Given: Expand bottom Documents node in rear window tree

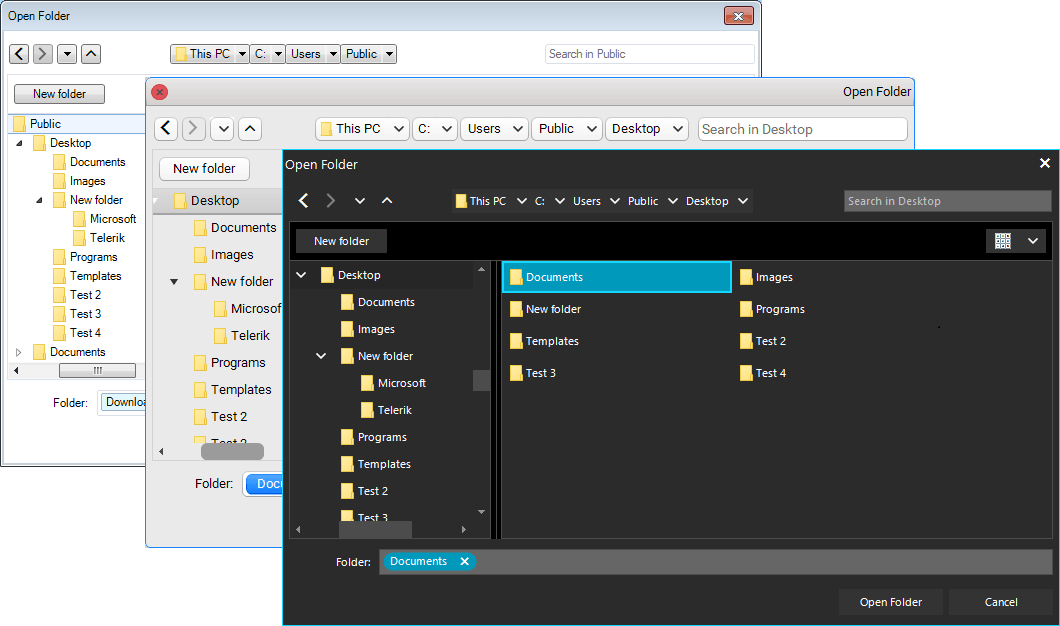Looking at the screenshot, I should (x=19, y=352).
